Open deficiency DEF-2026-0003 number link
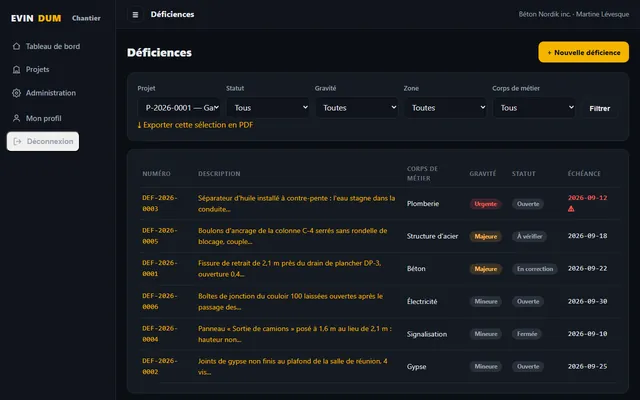The image size is (640, 400). tap(160, 203)
